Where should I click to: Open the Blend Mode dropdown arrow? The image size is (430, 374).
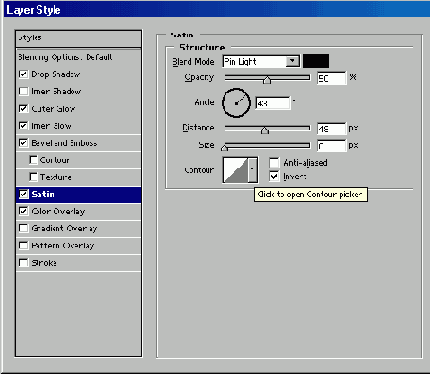pos(292,61)
